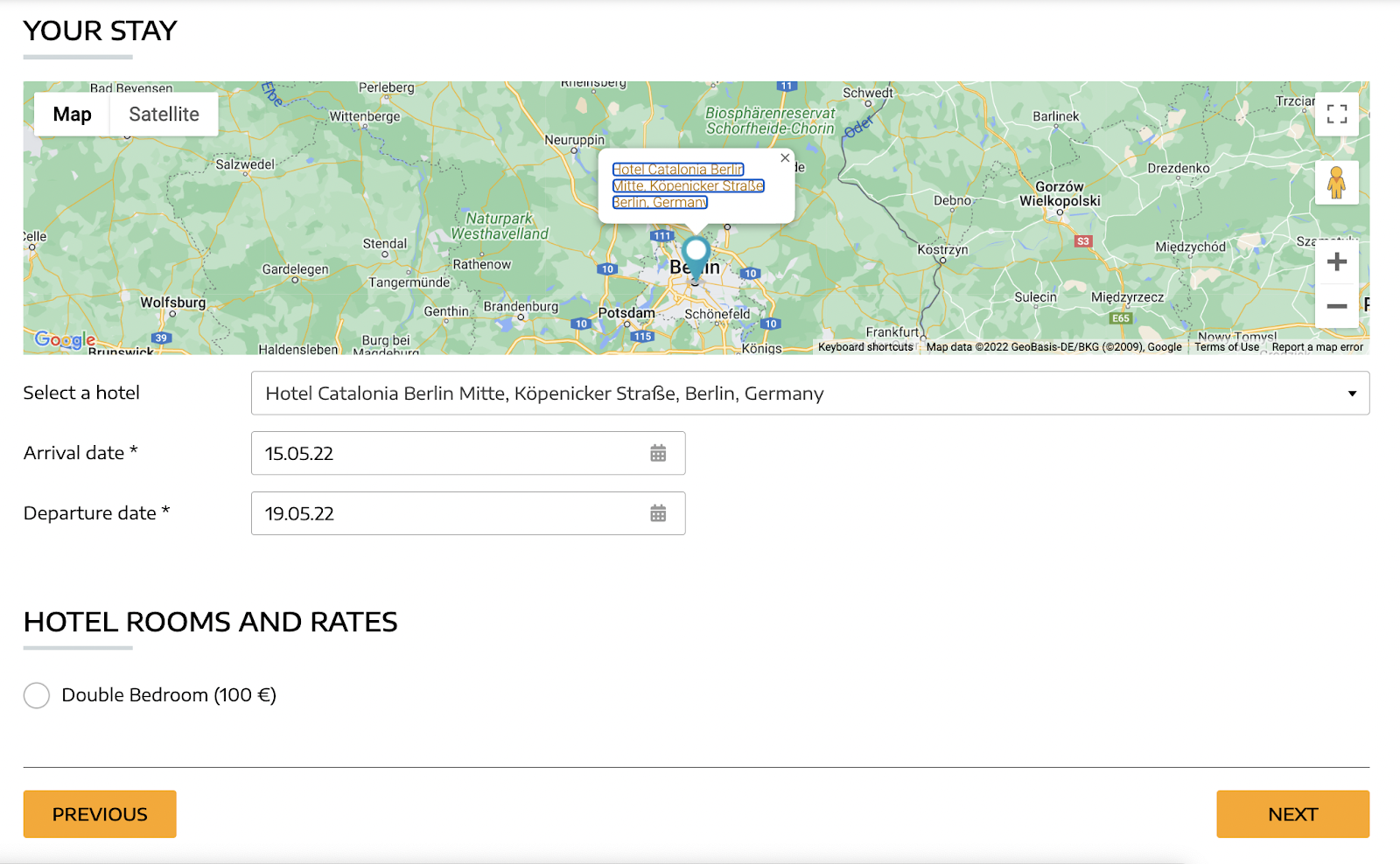Select Double Bedroom (100 €) option
This screenshot has height=864, width=1400.
(x=37, y=695)
